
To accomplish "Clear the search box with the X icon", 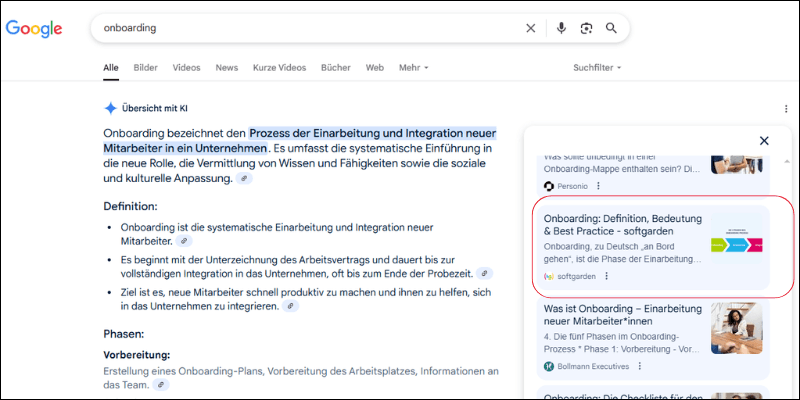I will (x=531, y=28).
